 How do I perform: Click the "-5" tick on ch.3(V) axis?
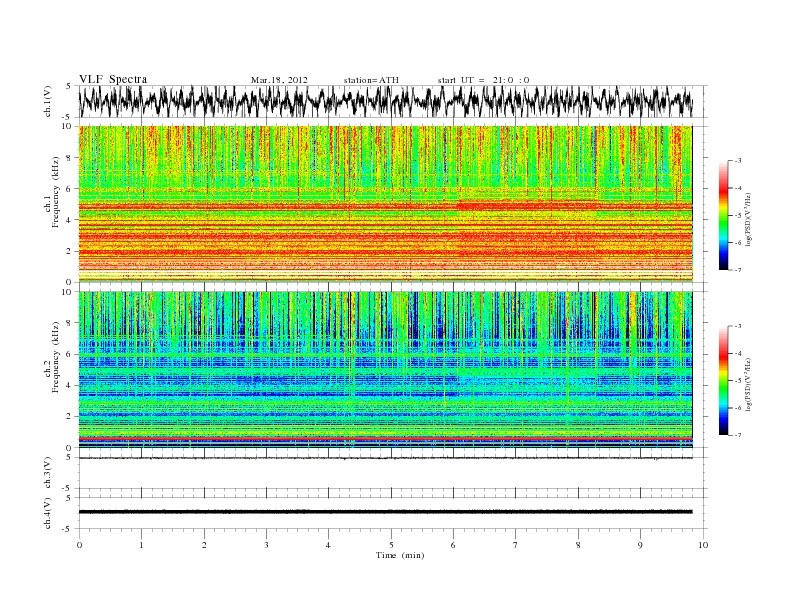pyautogui.click(x=68, y=488)
